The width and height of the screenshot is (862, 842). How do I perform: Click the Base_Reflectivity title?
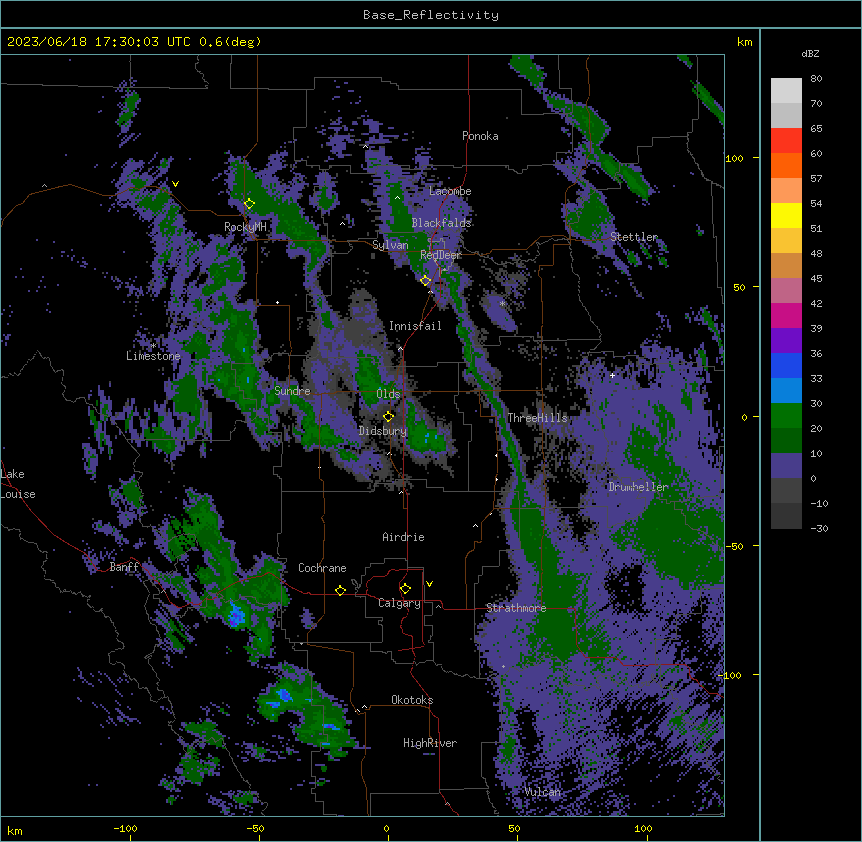(x=431, y=15)
